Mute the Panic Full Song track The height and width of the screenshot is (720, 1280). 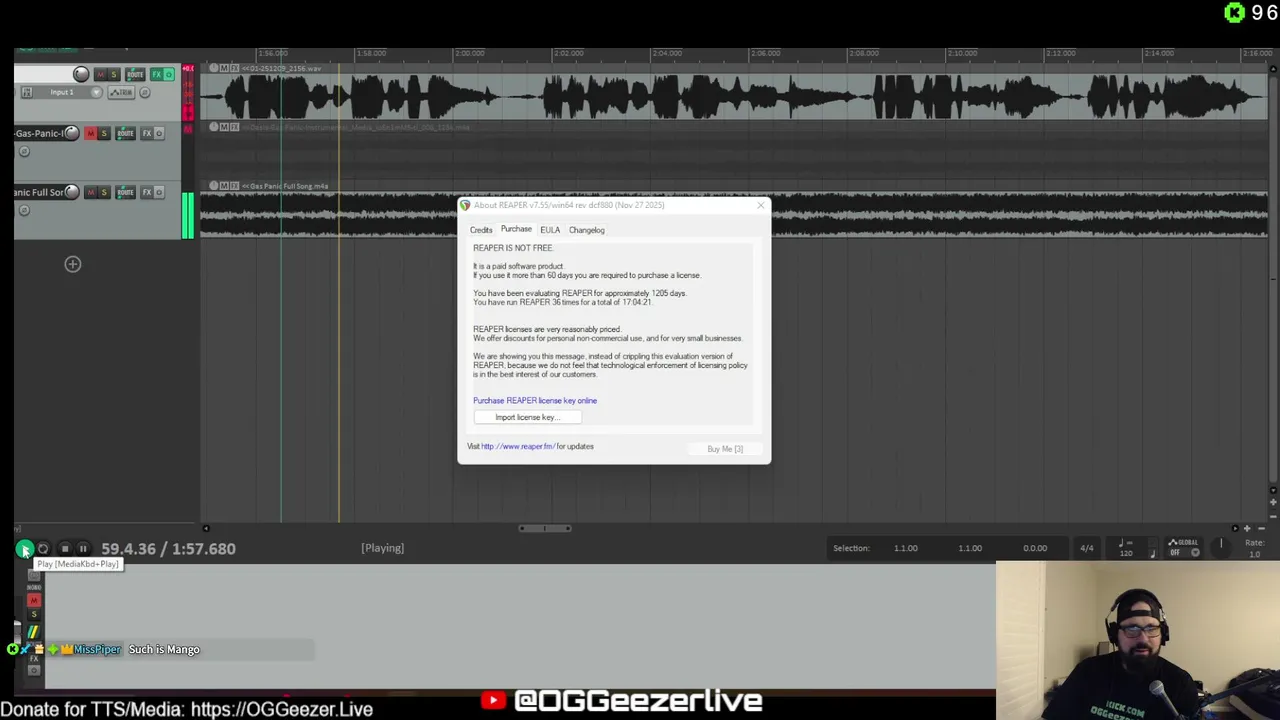(90, 192)
